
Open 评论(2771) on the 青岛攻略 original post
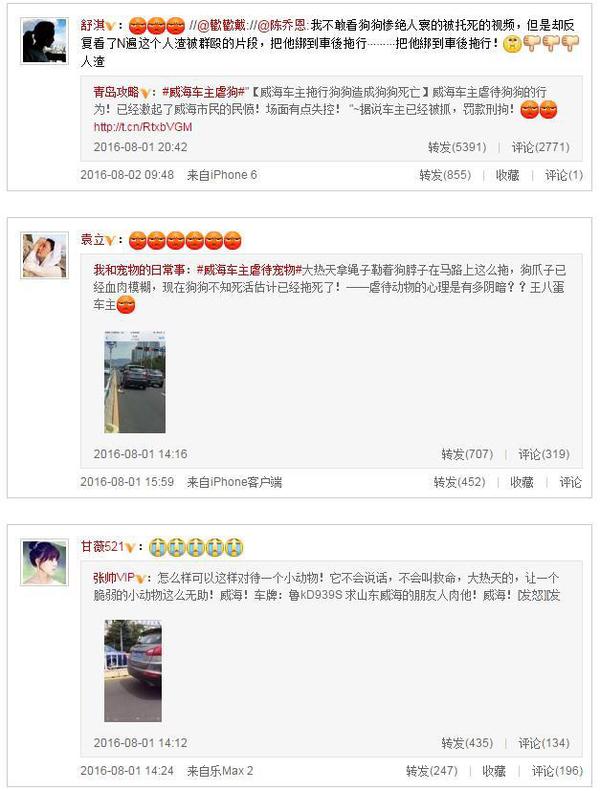pos(540,147)
